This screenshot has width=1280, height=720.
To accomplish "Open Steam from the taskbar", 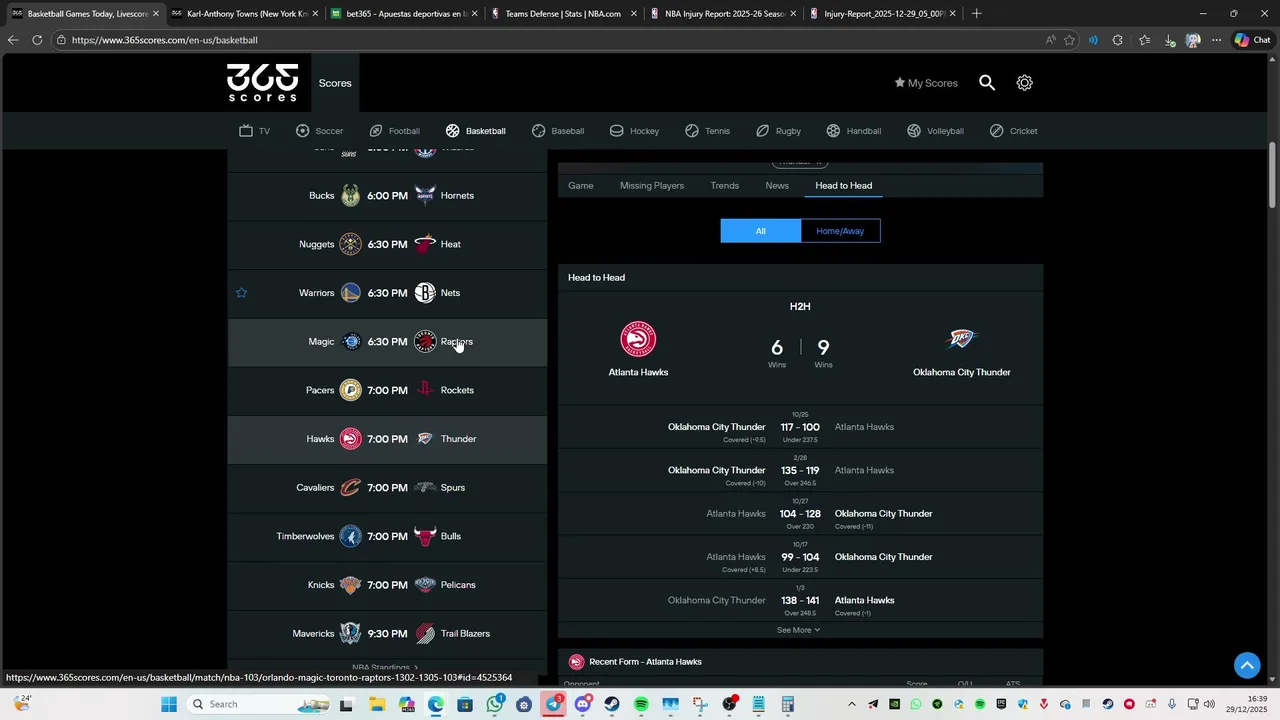I will pyautogui.click(x=612, y=704).
